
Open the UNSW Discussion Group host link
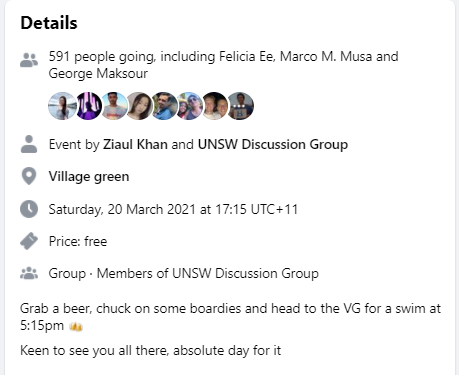pyautogui.click(x=273, y=144)
